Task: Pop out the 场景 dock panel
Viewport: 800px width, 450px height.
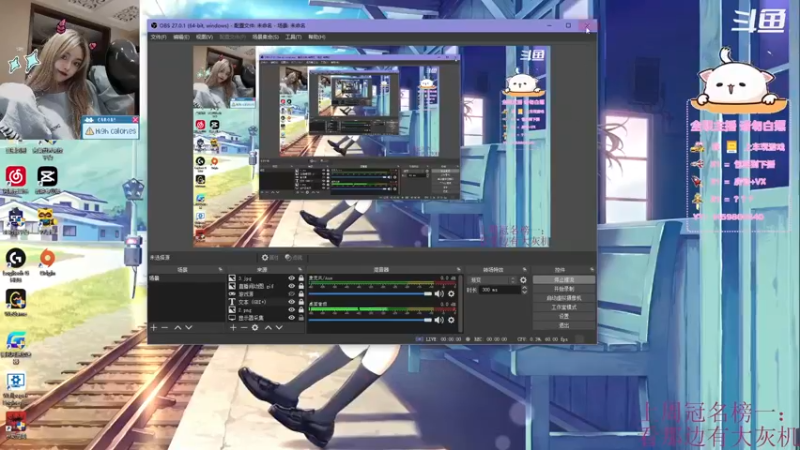Action: 220,269
